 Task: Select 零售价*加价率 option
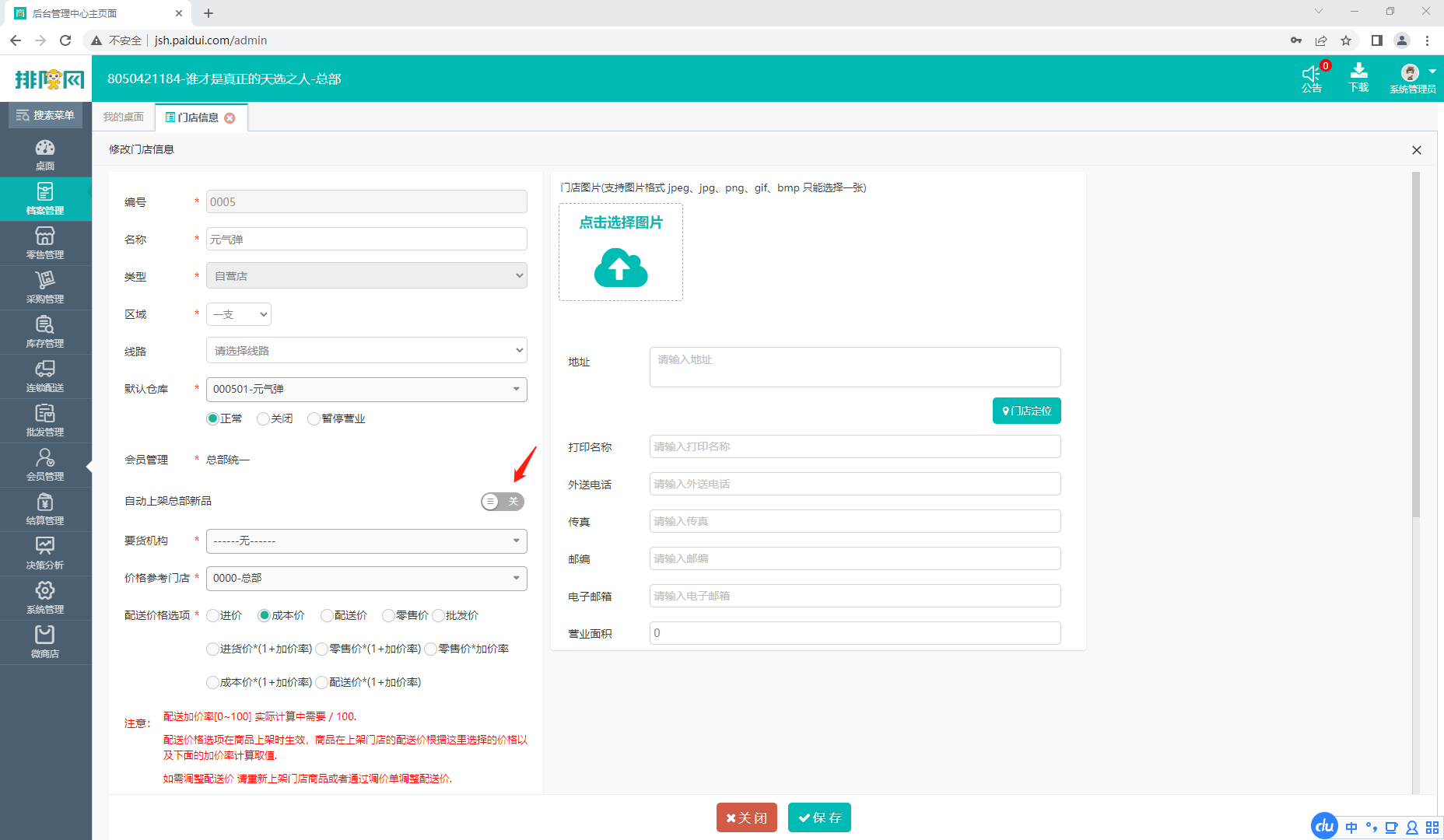click(x=430, y=649)
